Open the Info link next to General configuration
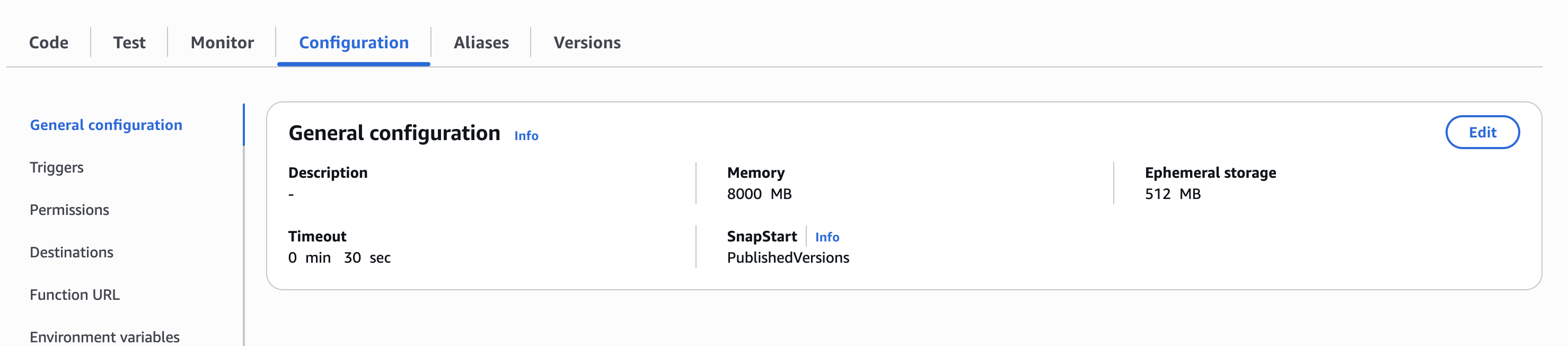1568x346 pixels. click(x=525, y=135)
